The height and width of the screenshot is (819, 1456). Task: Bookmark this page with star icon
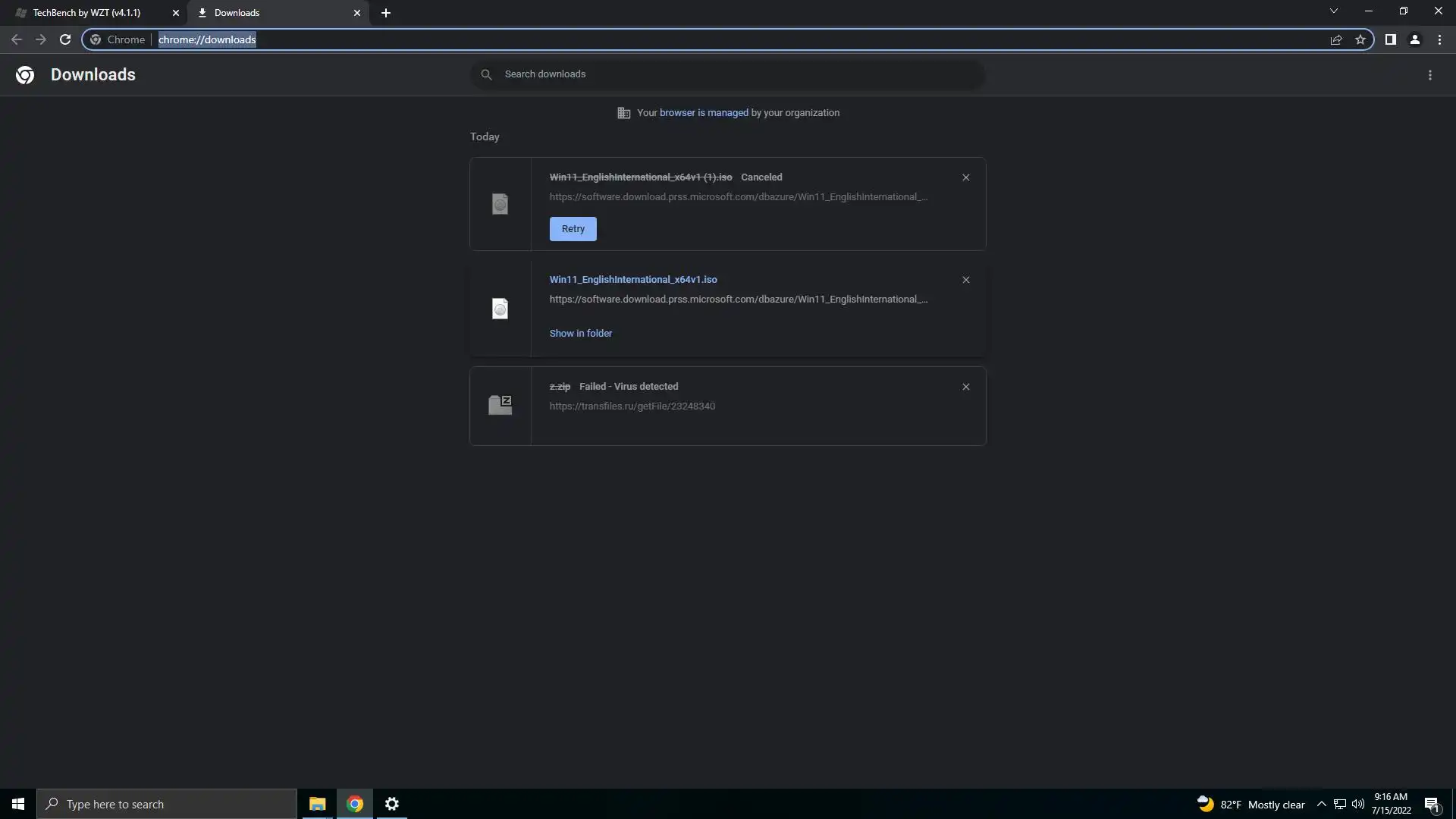1360,39
